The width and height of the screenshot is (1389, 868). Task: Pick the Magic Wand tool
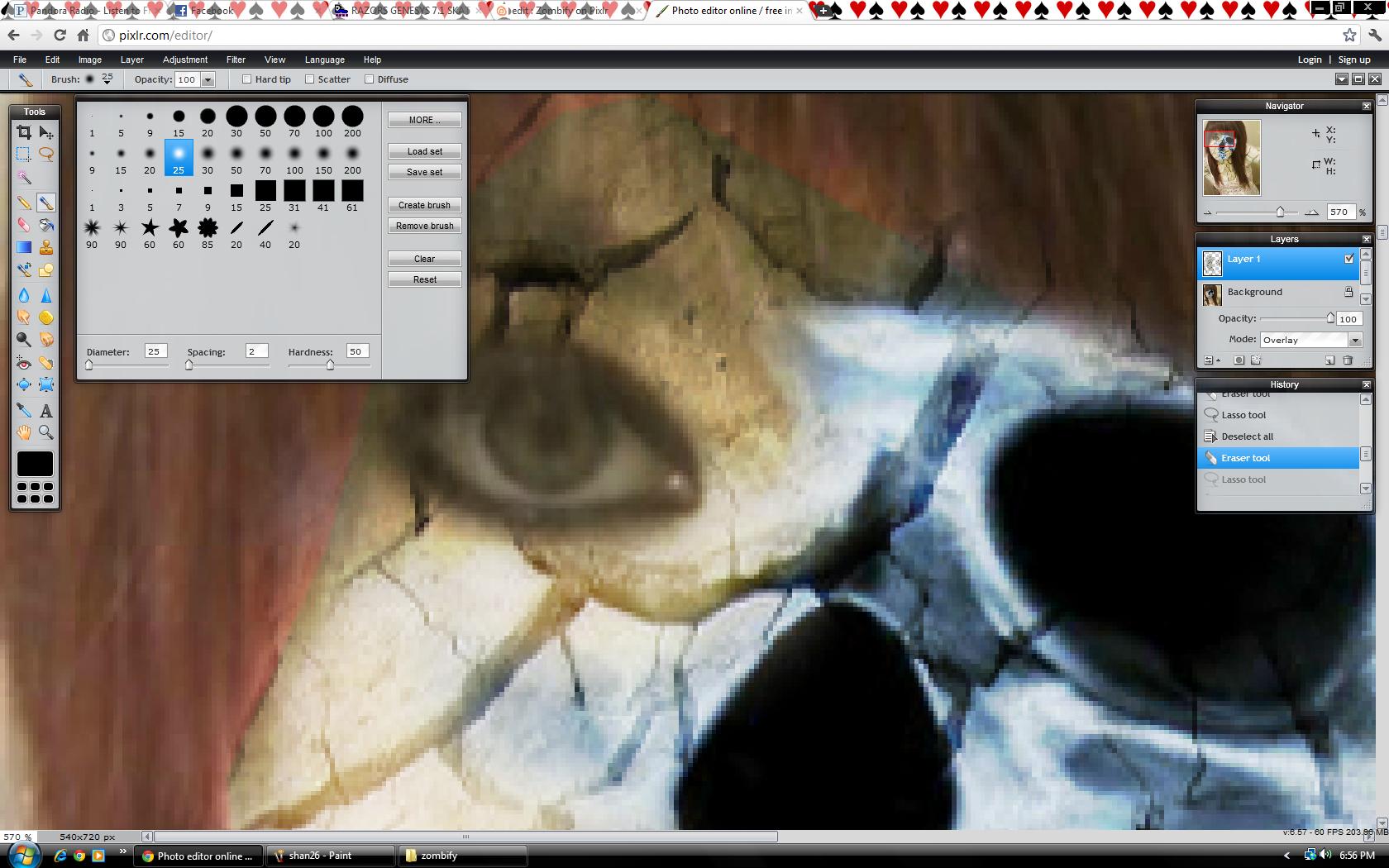coord(24,177)
